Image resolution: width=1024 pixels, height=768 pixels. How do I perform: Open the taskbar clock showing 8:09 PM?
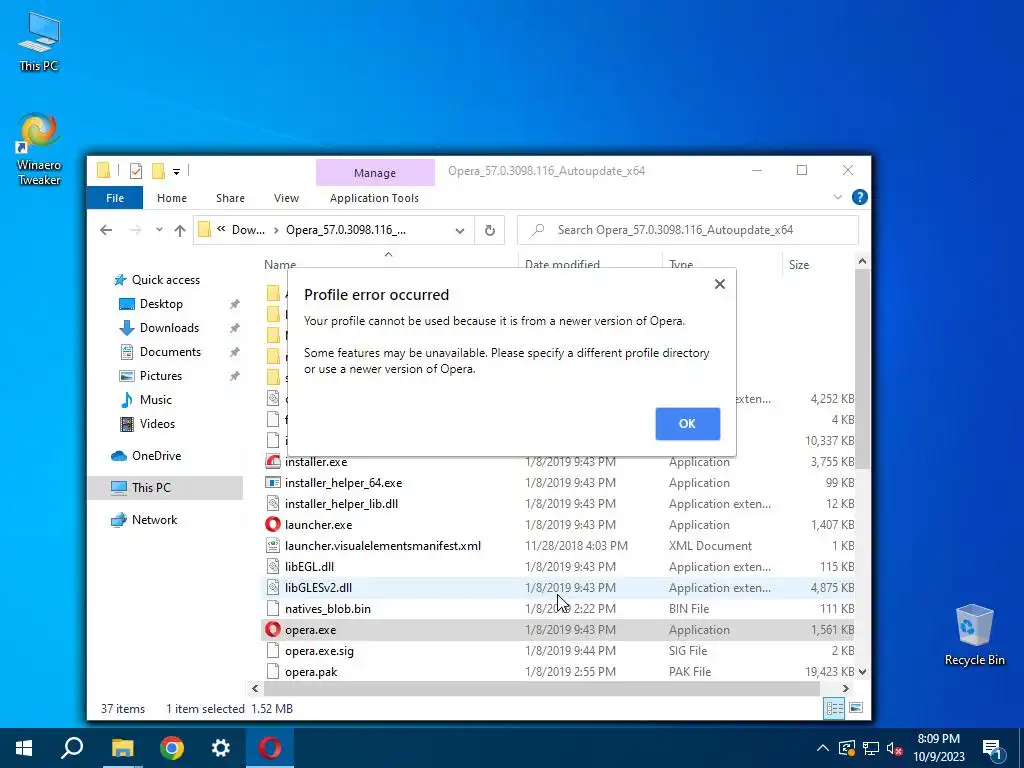(x=938, y=748)
